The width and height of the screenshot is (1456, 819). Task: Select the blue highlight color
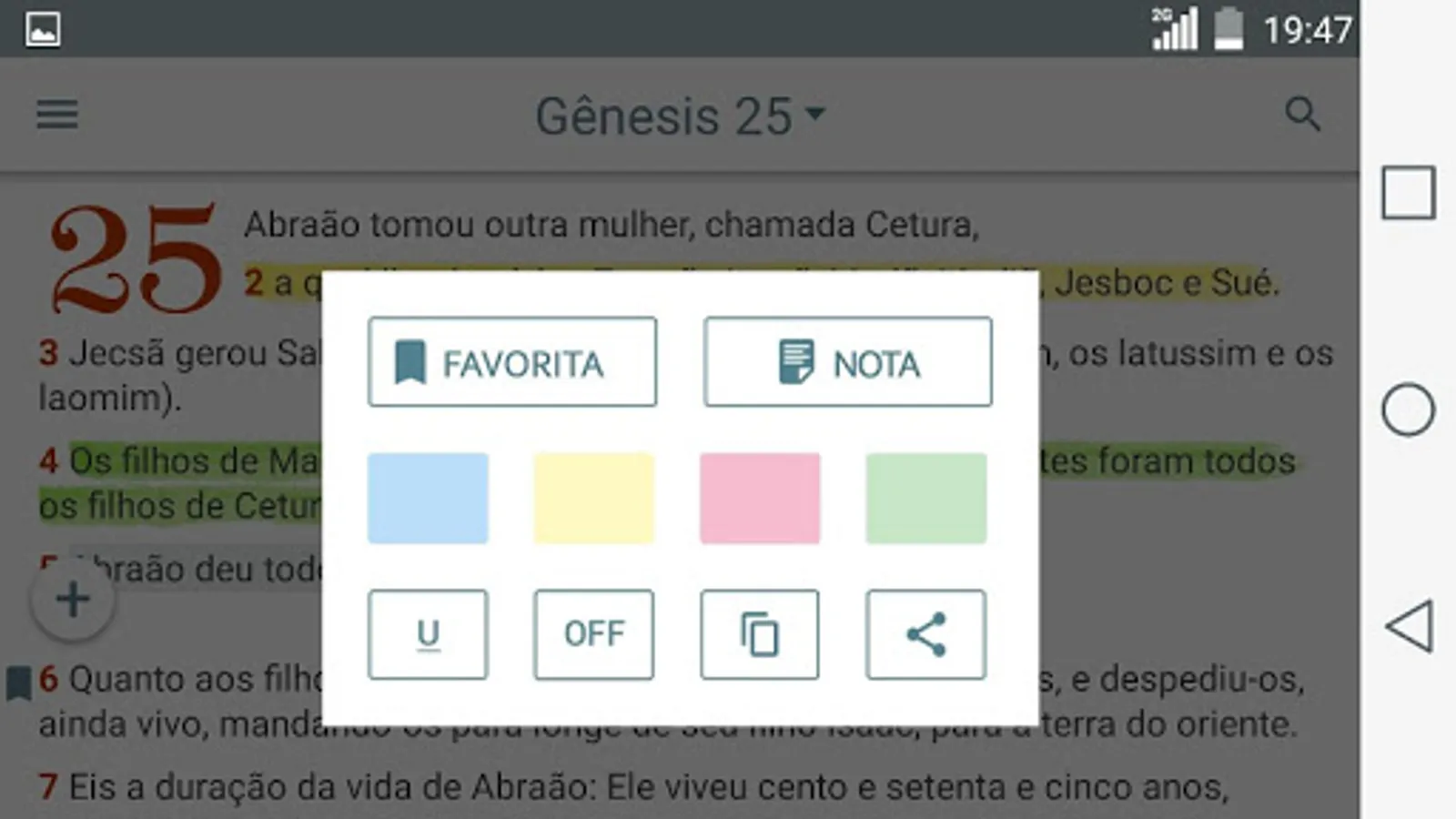tap(428, 498)
